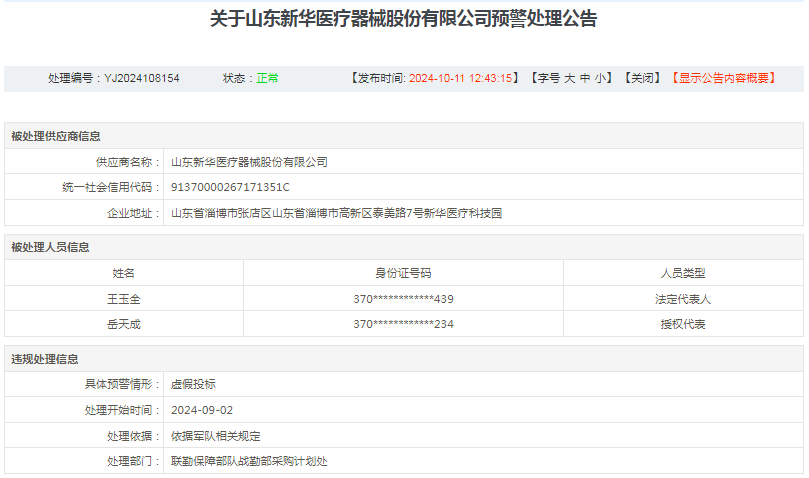809x478 pixels.
Task: Select the announcement title heading
Action: 403,19
